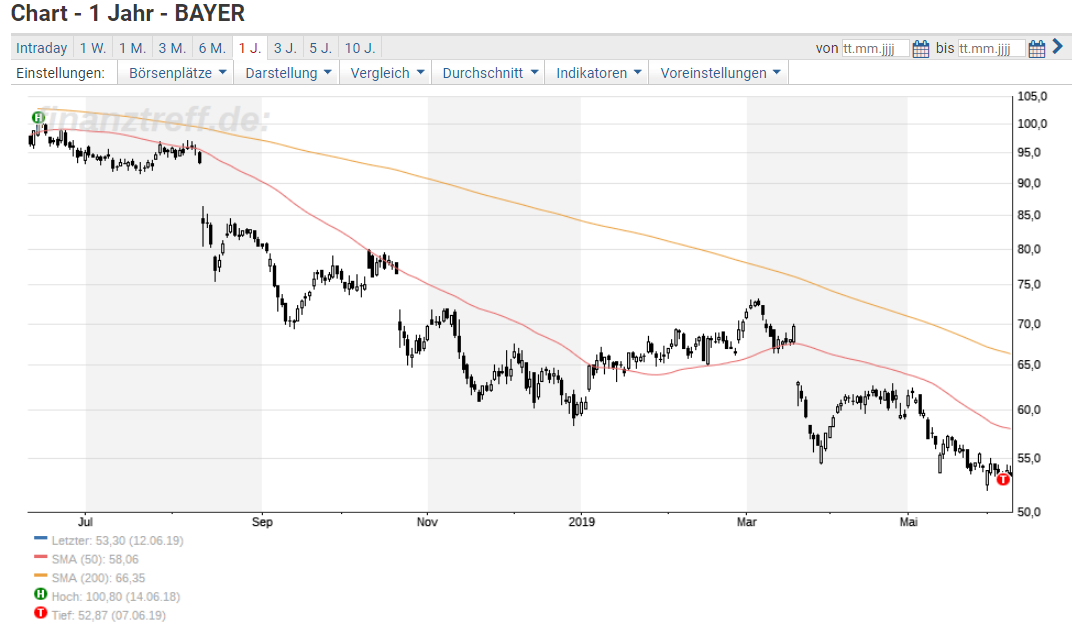This screenshot has width=1072, height=631.
Task: Click the blue arrow to apply date range
Action: [1058, 46]
